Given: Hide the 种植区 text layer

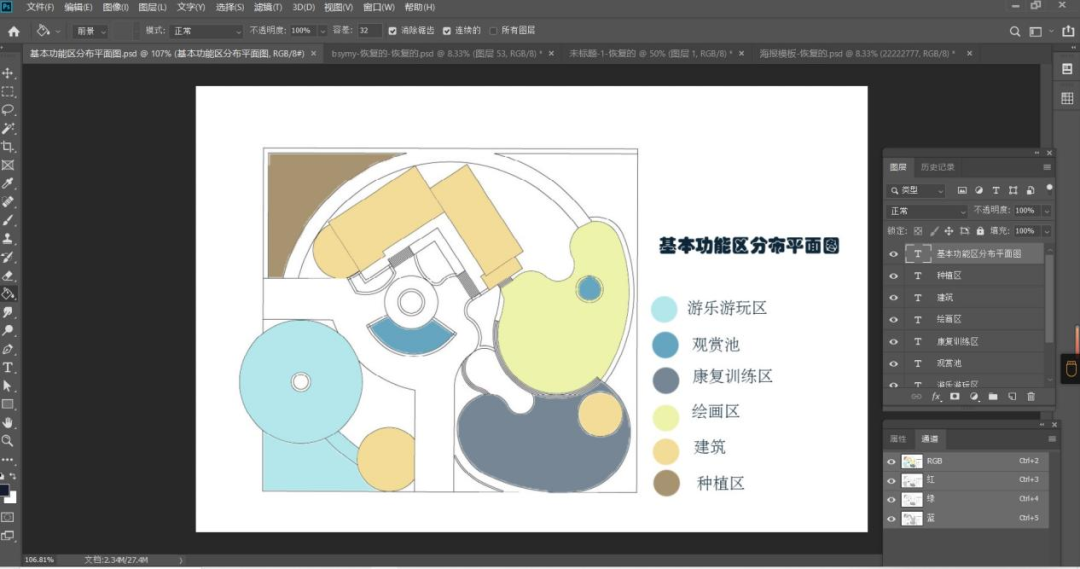Looking at the screenshot, I should pos(893,276).
